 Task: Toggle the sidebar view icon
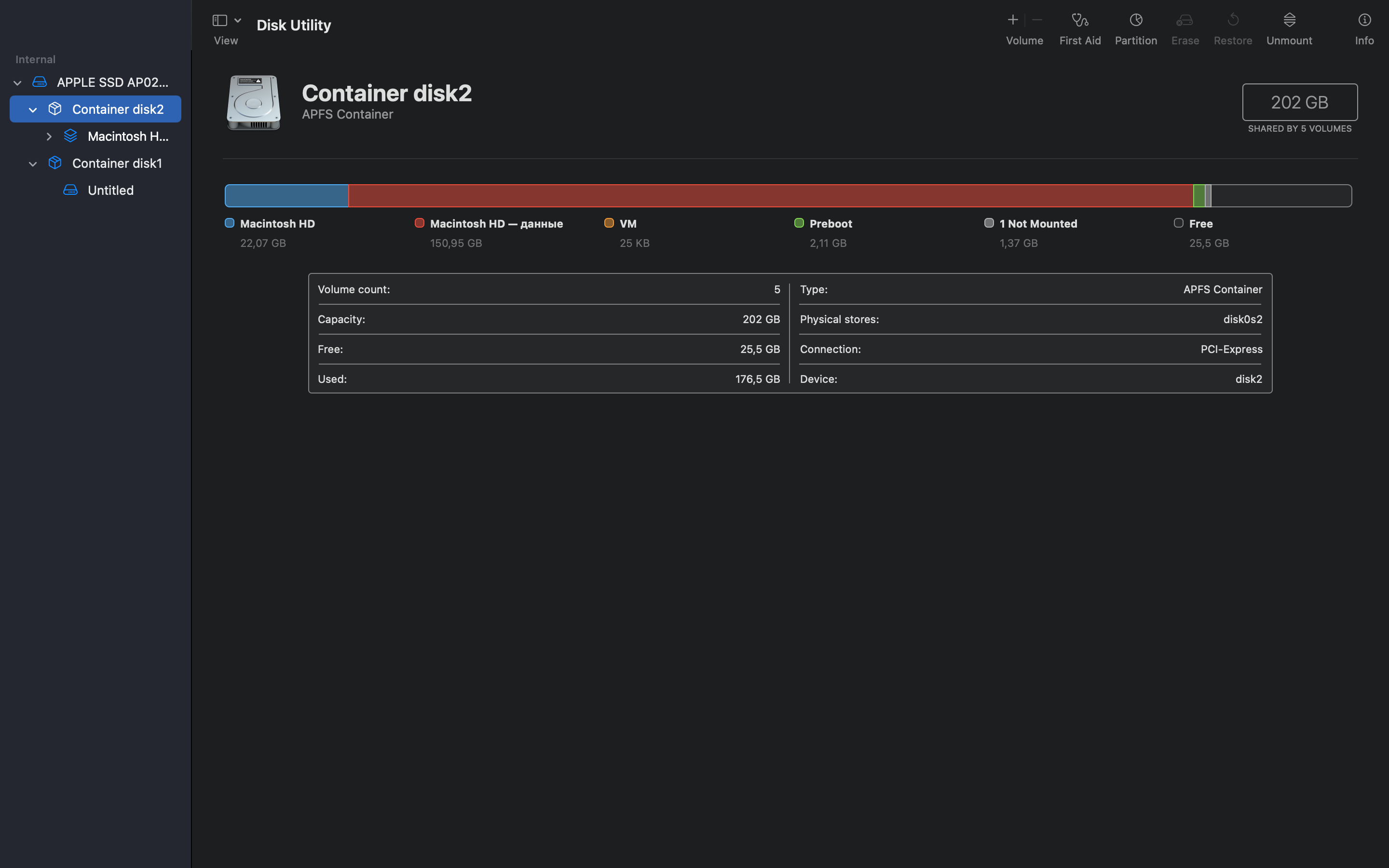click(x=220, y=21)
